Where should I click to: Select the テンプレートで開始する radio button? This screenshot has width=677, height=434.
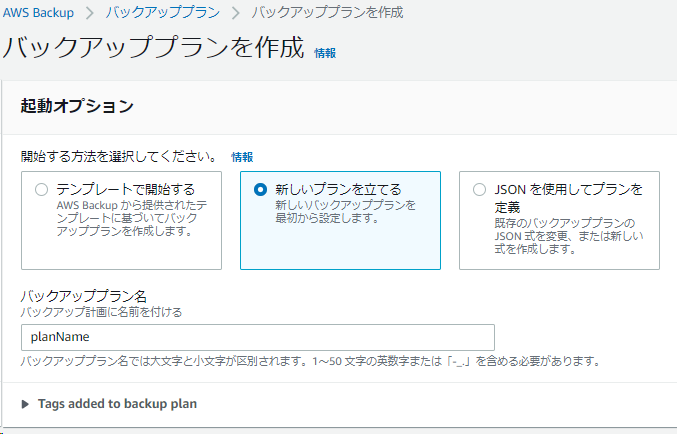pyautogui.click(x=41, y=189)
